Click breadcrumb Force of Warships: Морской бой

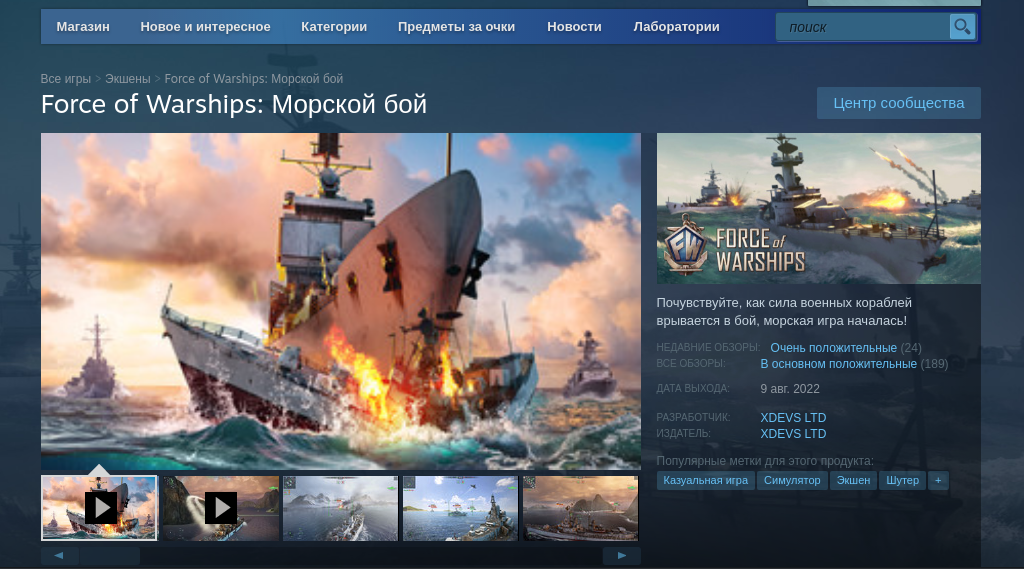(x=253, y=78)
